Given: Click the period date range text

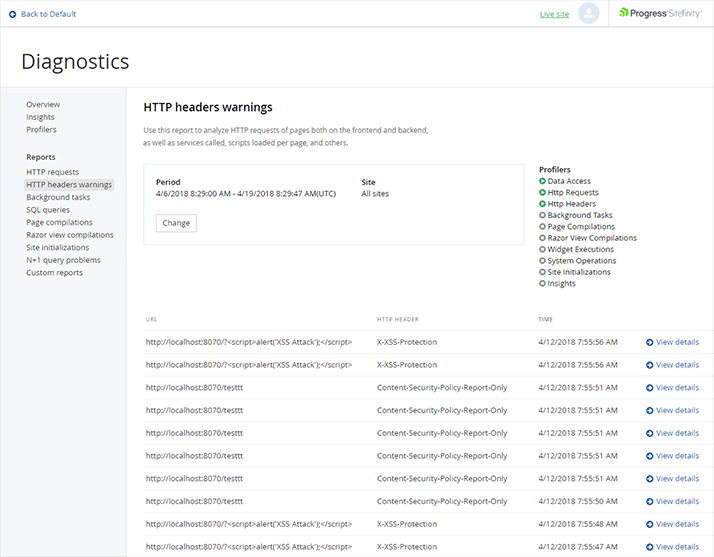Looking at the screenshot, I should pyautogui.click(x=246, y=194).
